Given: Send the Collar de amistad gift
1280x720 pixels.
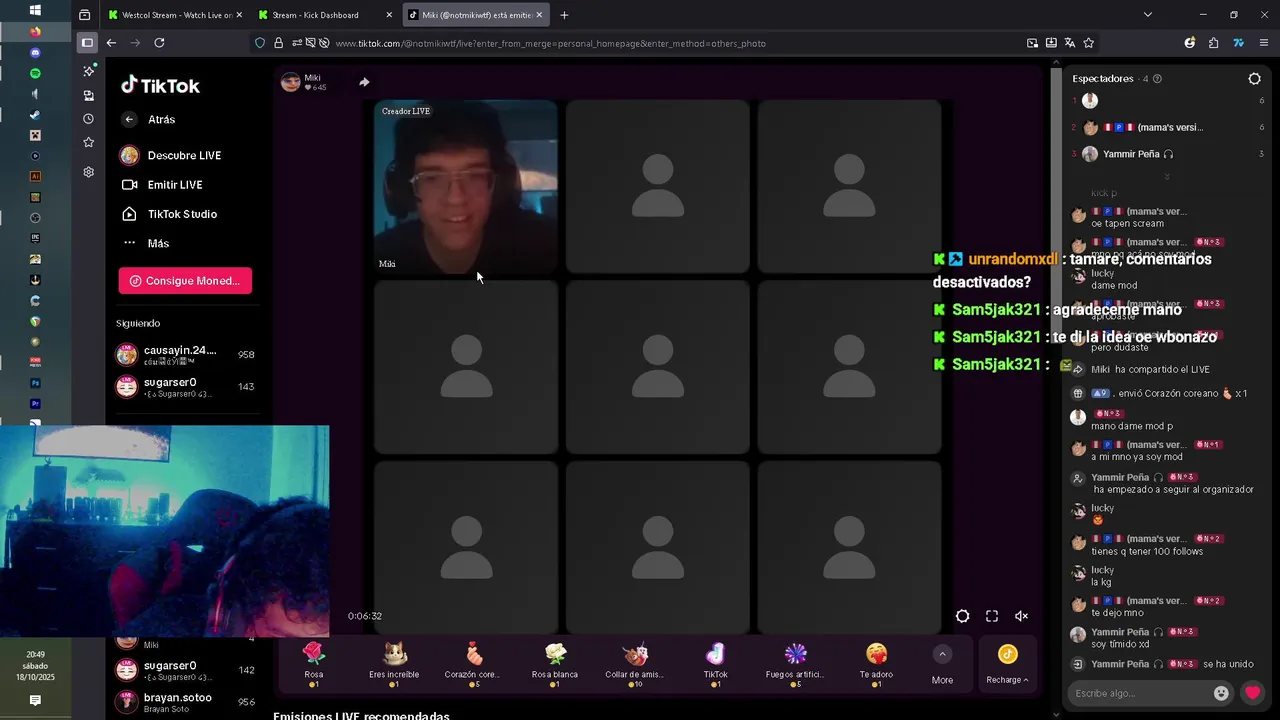Looking at the screenshot, I should coord(635,664).
